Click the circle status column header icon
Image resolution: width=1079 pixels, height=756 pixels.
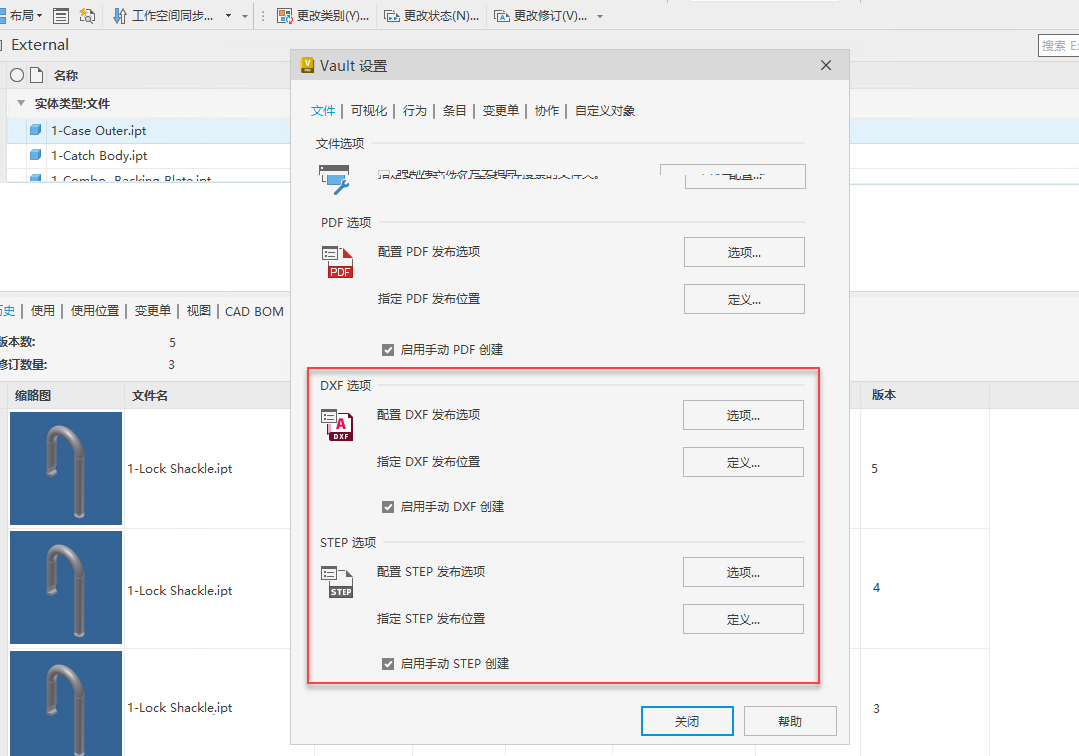coord(17,75)
